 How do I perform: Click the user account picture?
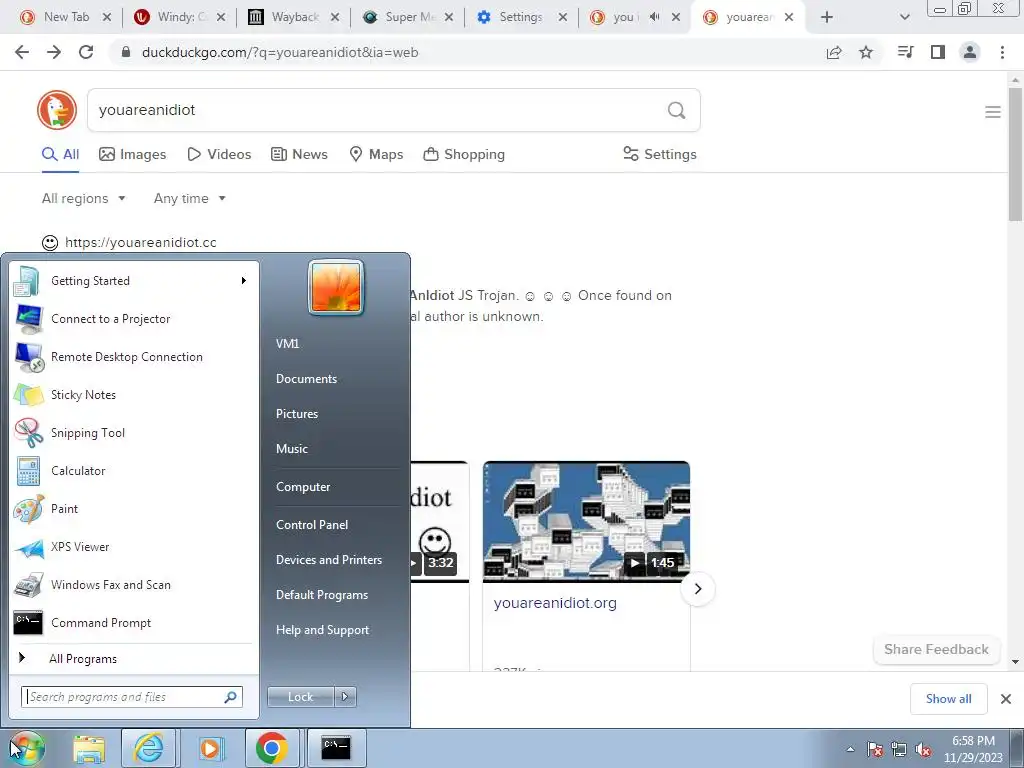pos(336,287)
